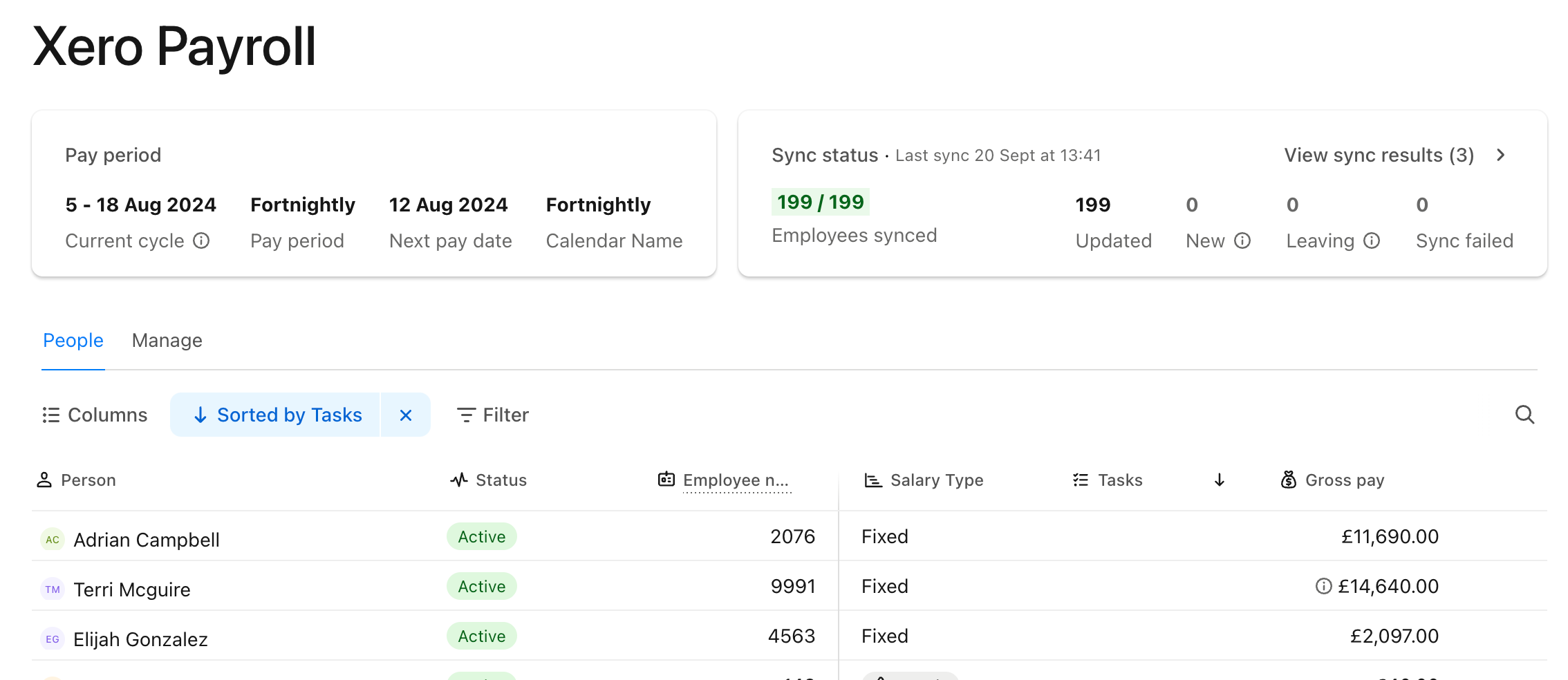Click the Salary Type column chart icon
The width and height of the screenshot is (1568, 680).
tap(873, 480)
